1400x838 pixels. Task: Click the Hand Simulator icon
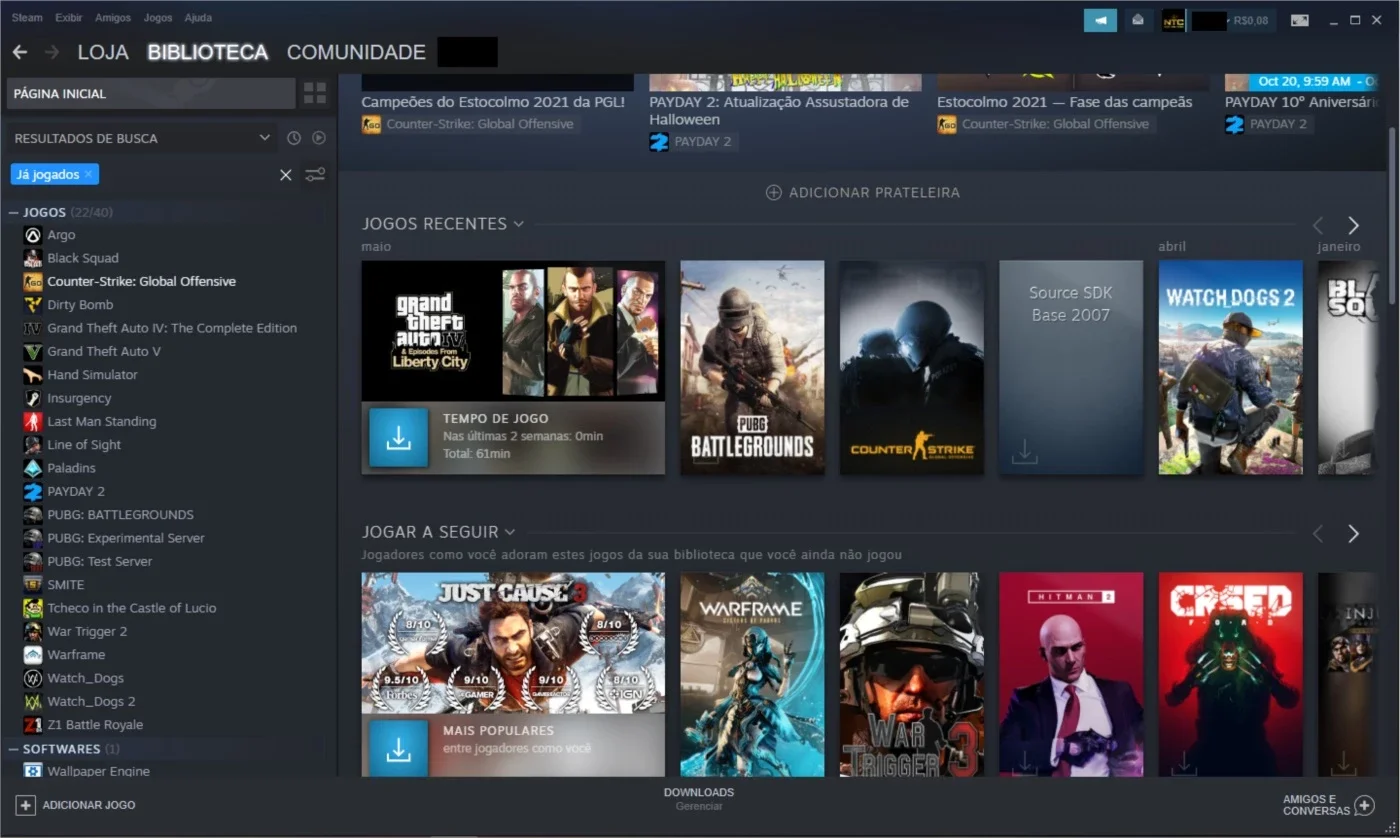pyautogui.click(x=33, y=375)
